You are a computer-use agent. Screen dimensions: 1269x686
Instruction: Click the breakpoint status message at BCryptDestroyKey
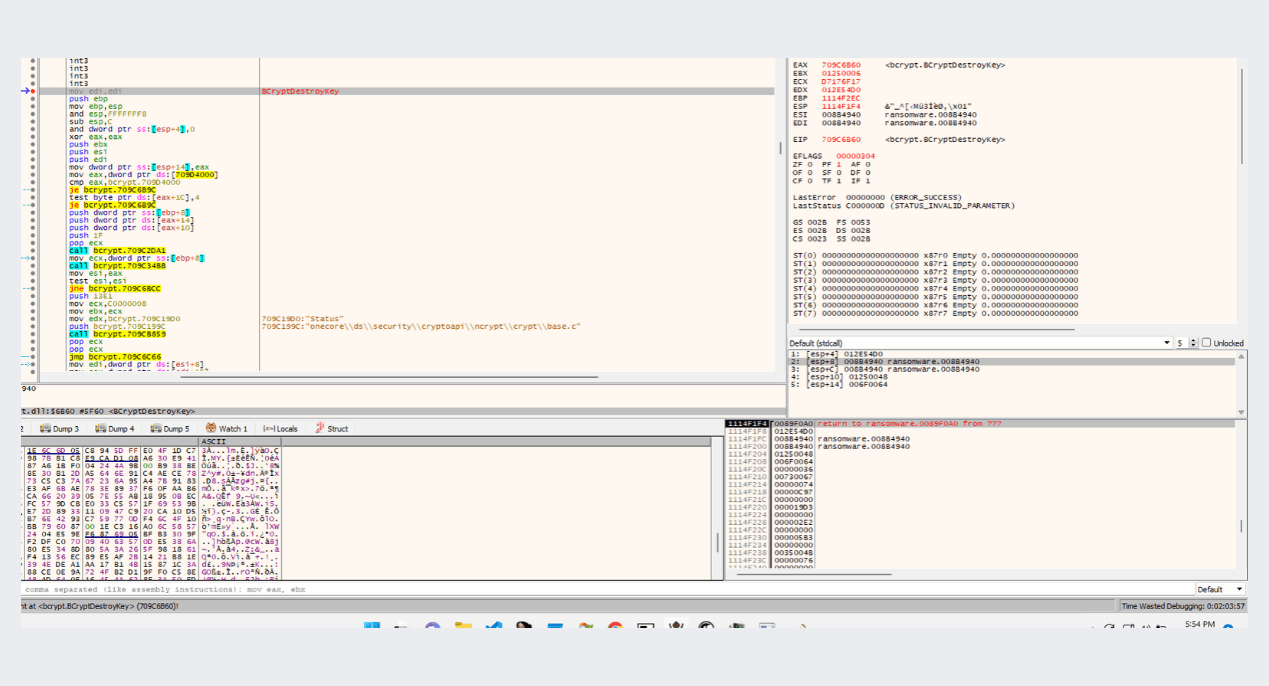pos(100,606)
